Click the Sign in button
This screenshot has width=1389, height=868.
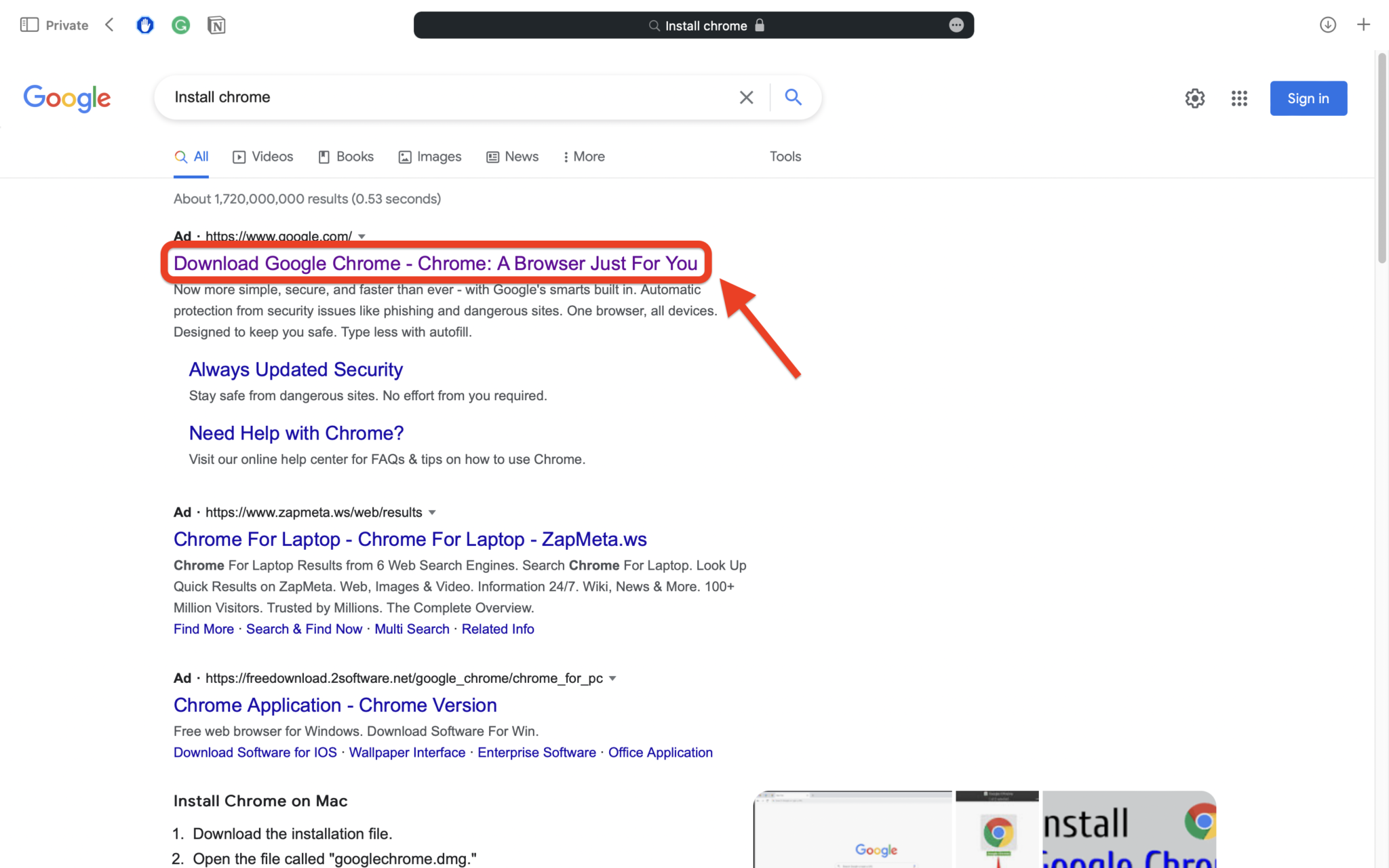(x=1308, y=98)
